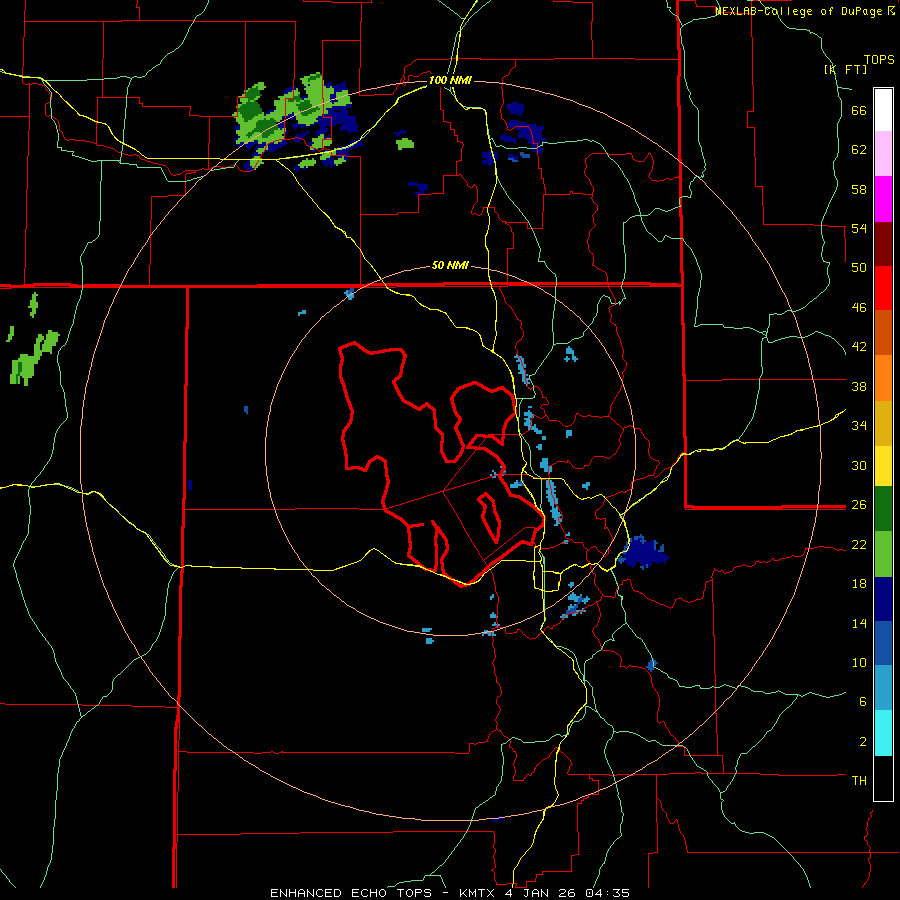Image resolution: width=900 pixels, height=900 pixels.
Task: Select the light blue legend swatch
Action: pyautogui.click(x=883, y=688)
